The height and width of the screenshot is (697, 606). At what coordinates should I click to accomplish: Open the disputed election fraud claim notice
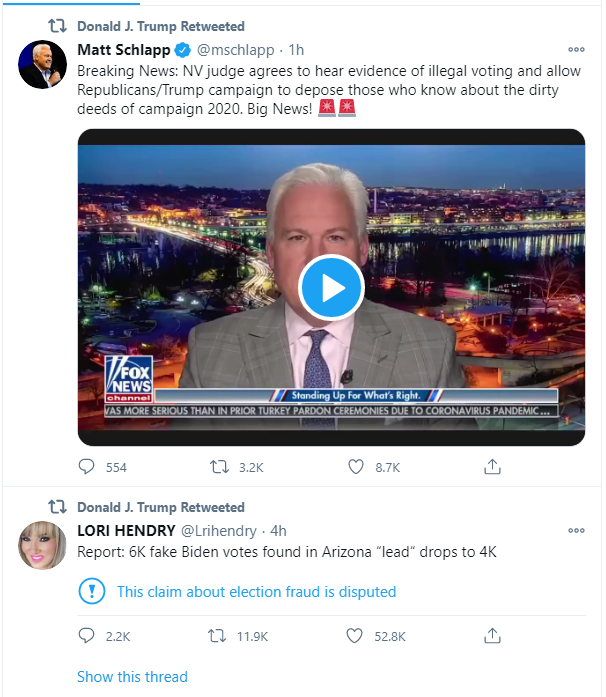256,592
